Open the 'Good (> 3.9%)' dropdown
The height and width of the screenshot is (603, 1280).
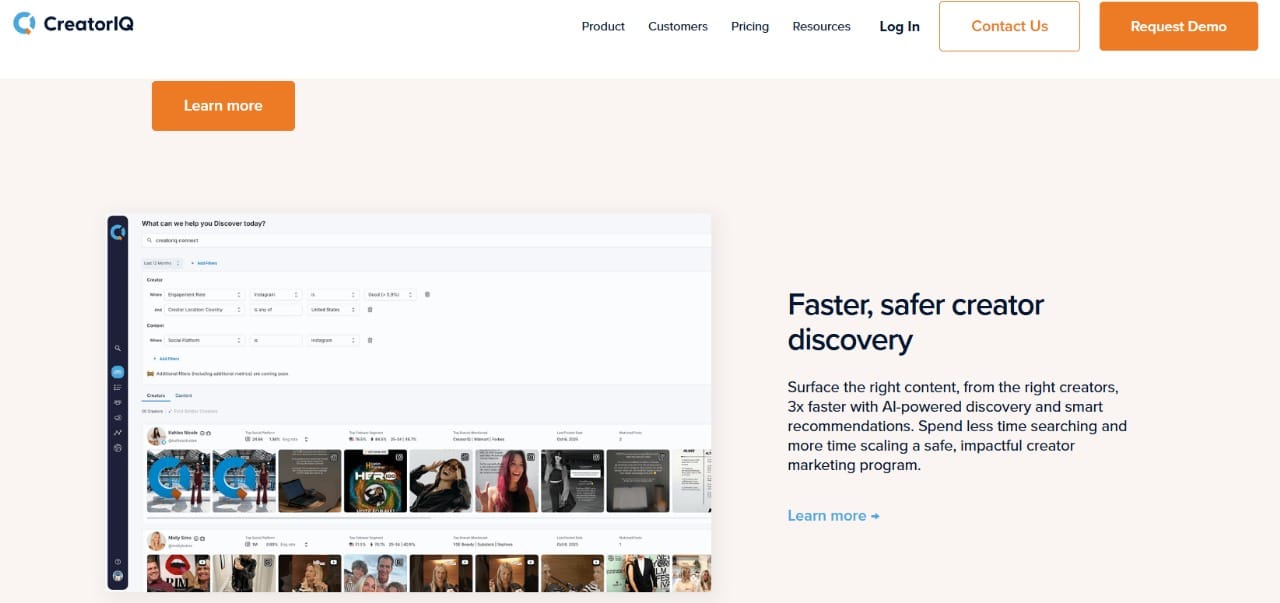390,295
